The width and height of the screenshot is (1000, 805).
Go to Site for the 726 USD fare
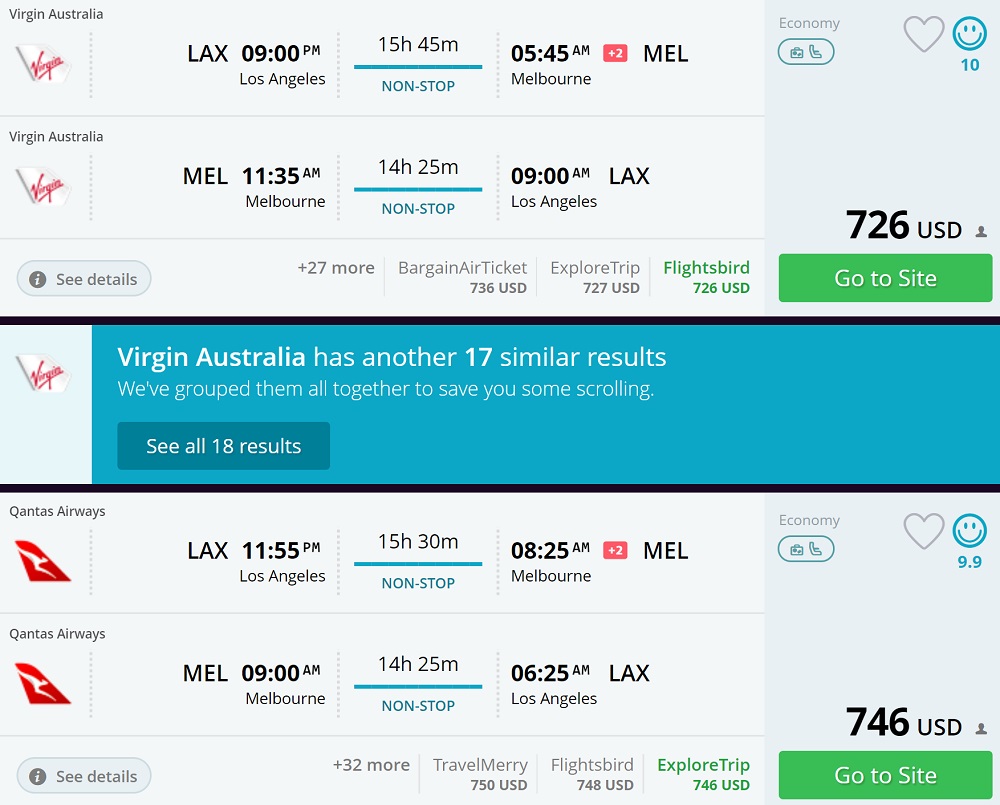click(x=885, y=278)
